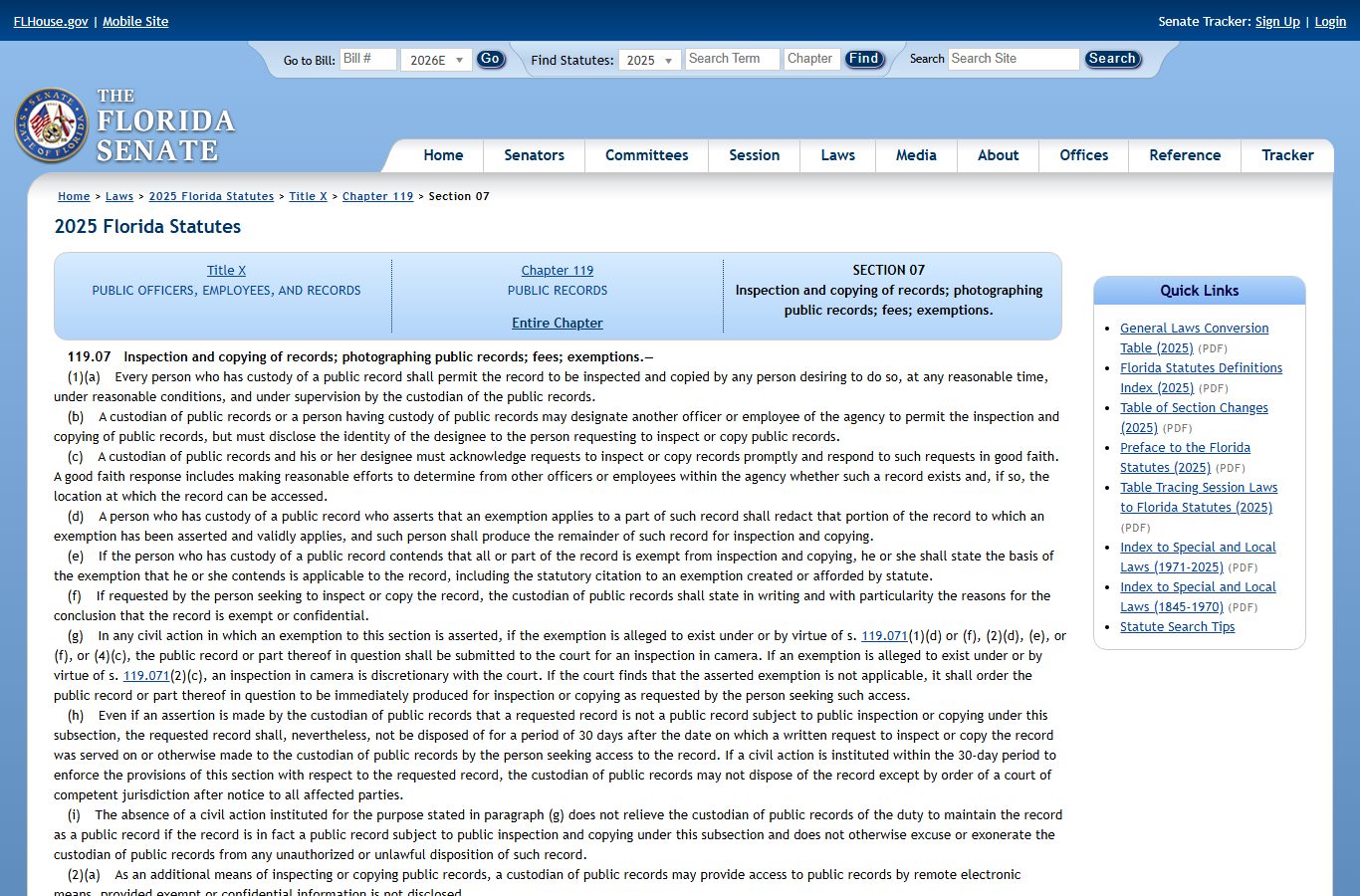Open the bill session year dropdown
1360x896 pixels.
click(436, 60)
